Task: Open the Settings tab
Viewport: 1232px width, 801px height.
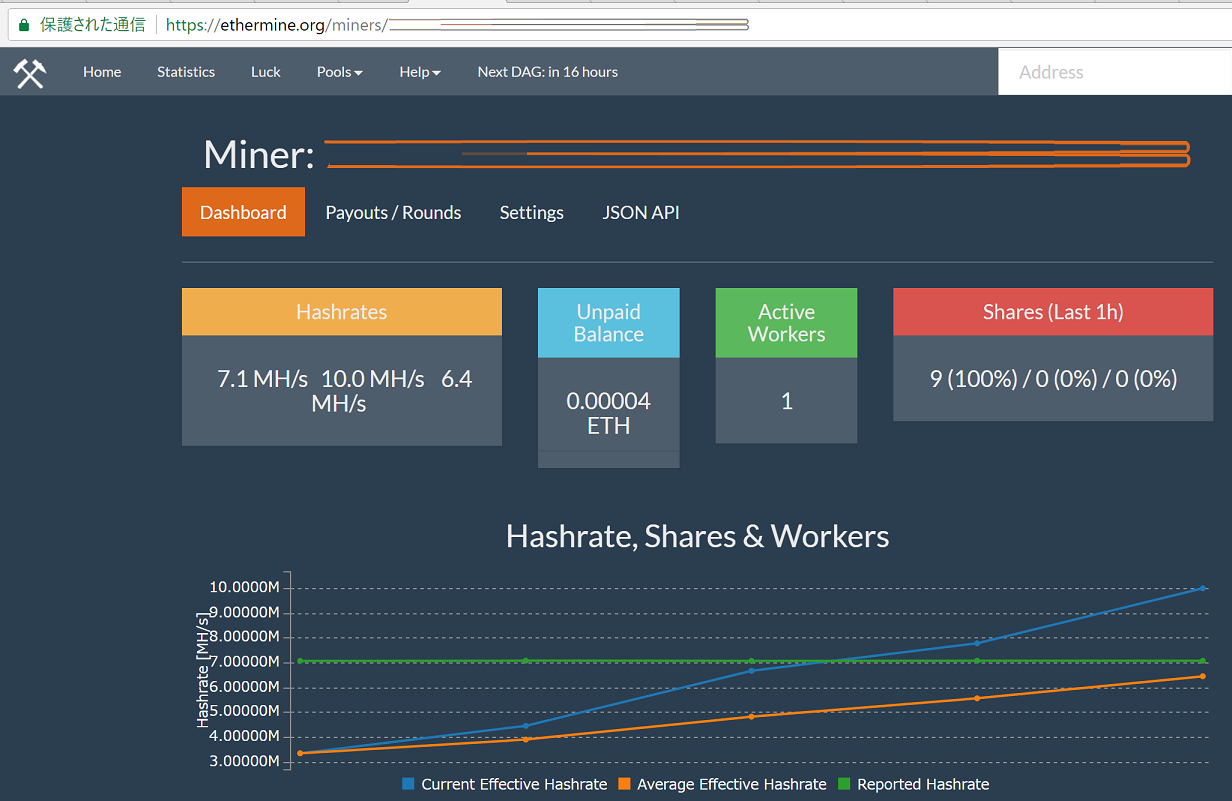Action: click(531, 212)
